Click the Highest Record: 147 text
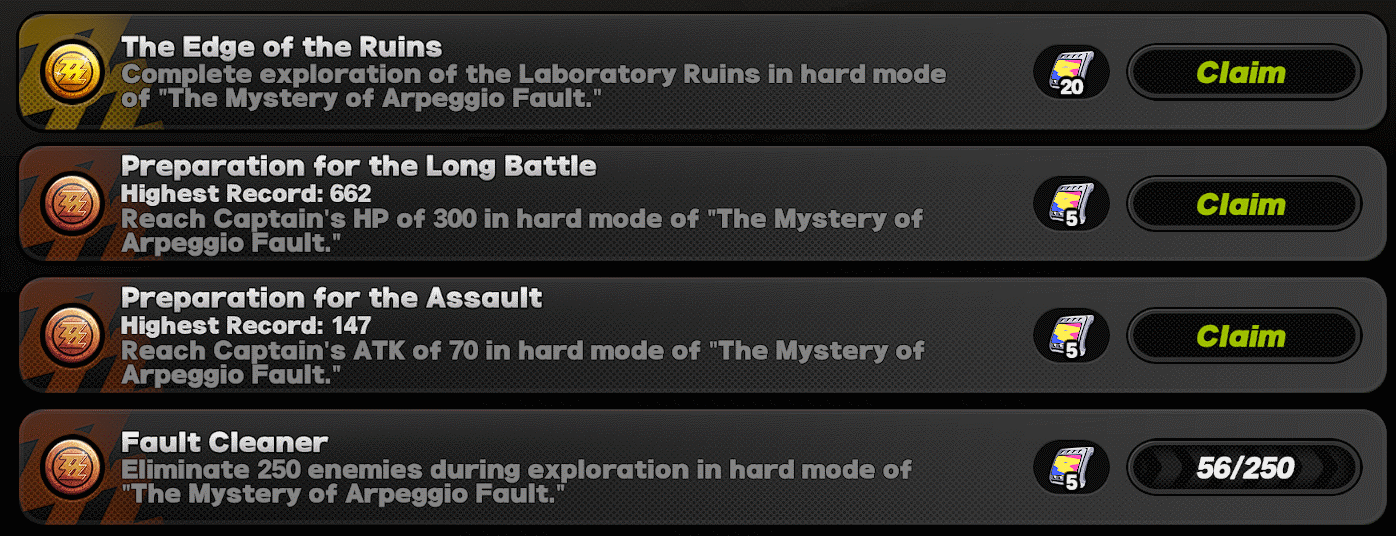 click(246, 325)
